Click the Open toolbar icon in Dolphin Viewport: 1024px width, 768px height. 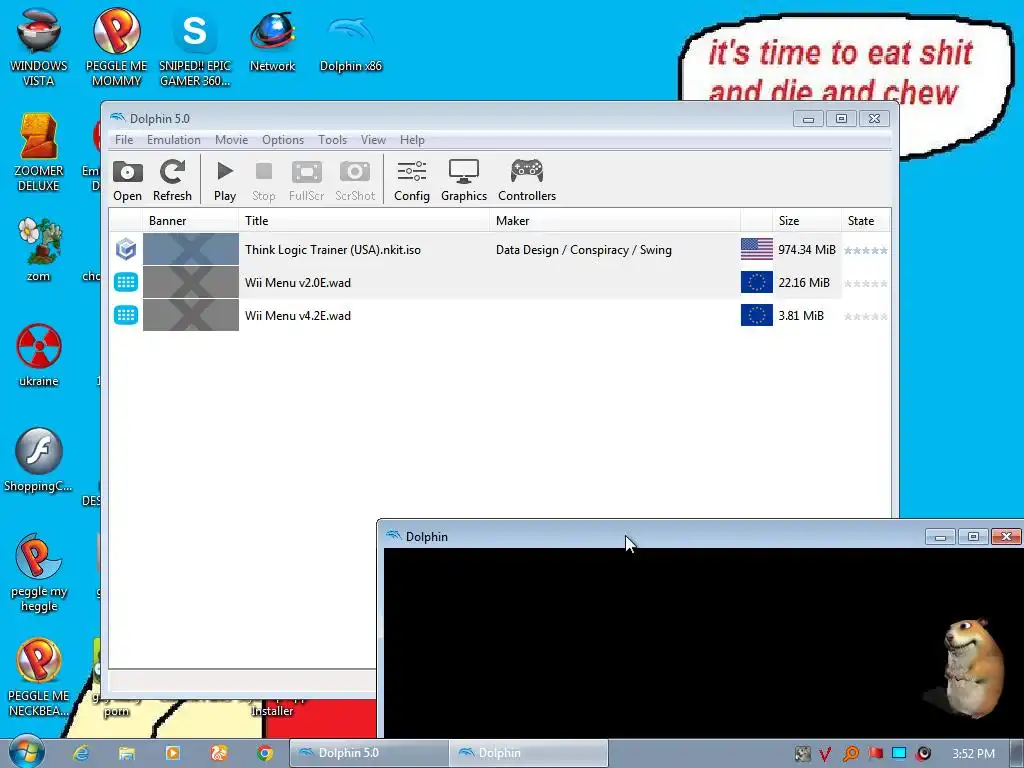pyautogui.click(x=127, y=180)
